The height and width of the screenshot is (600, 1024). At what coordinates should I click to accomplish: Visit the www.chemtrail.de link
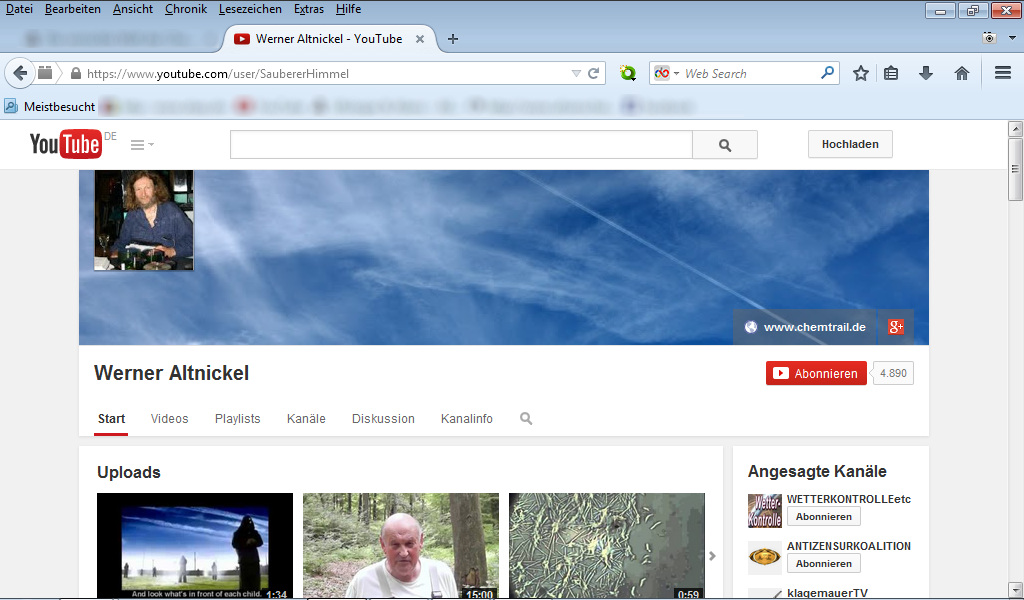(x=814, y=327)
